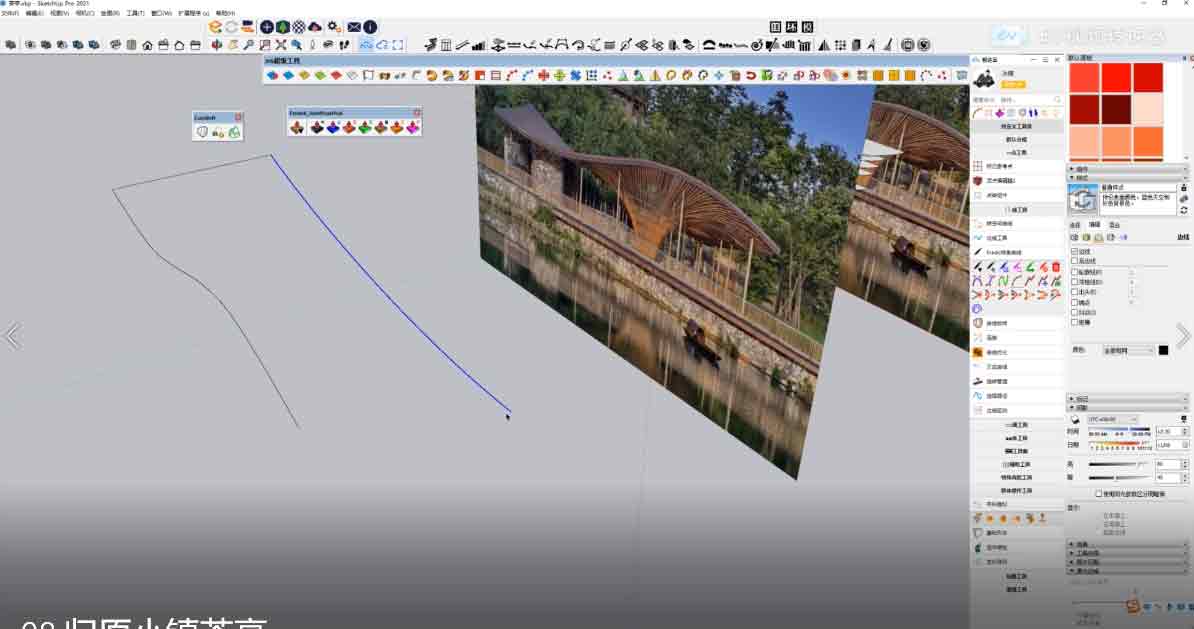Click the highlighted top category button in plugin list

coord(1016,127)
